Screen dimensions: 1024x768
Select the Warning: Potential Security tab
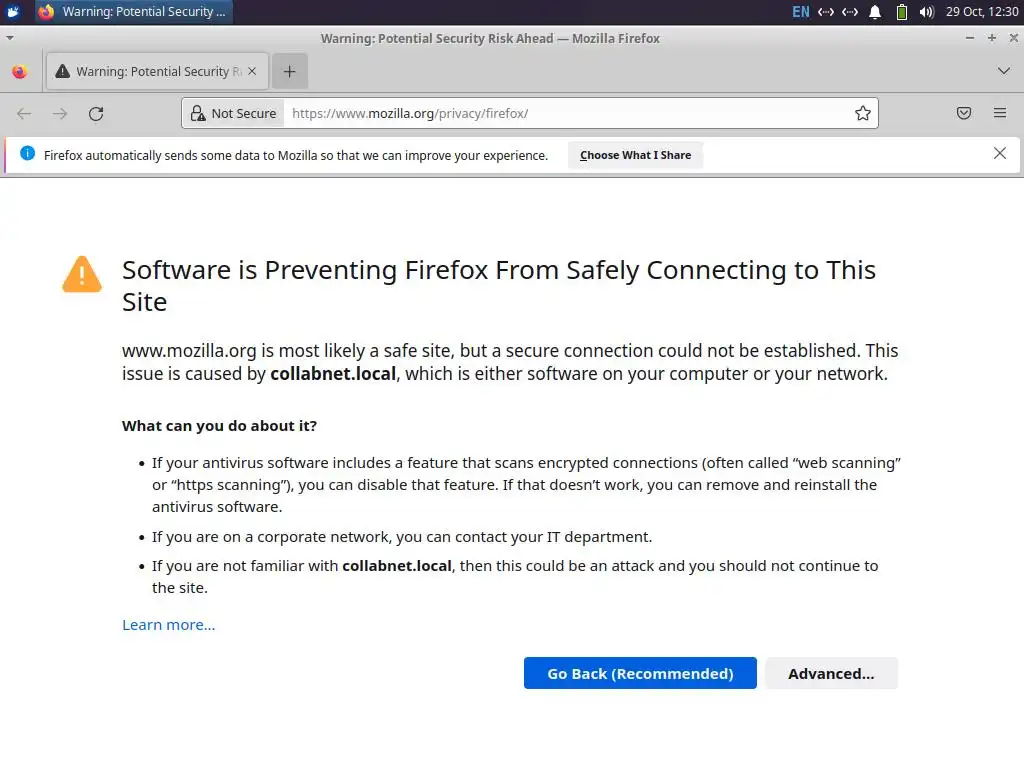[150, 71]
